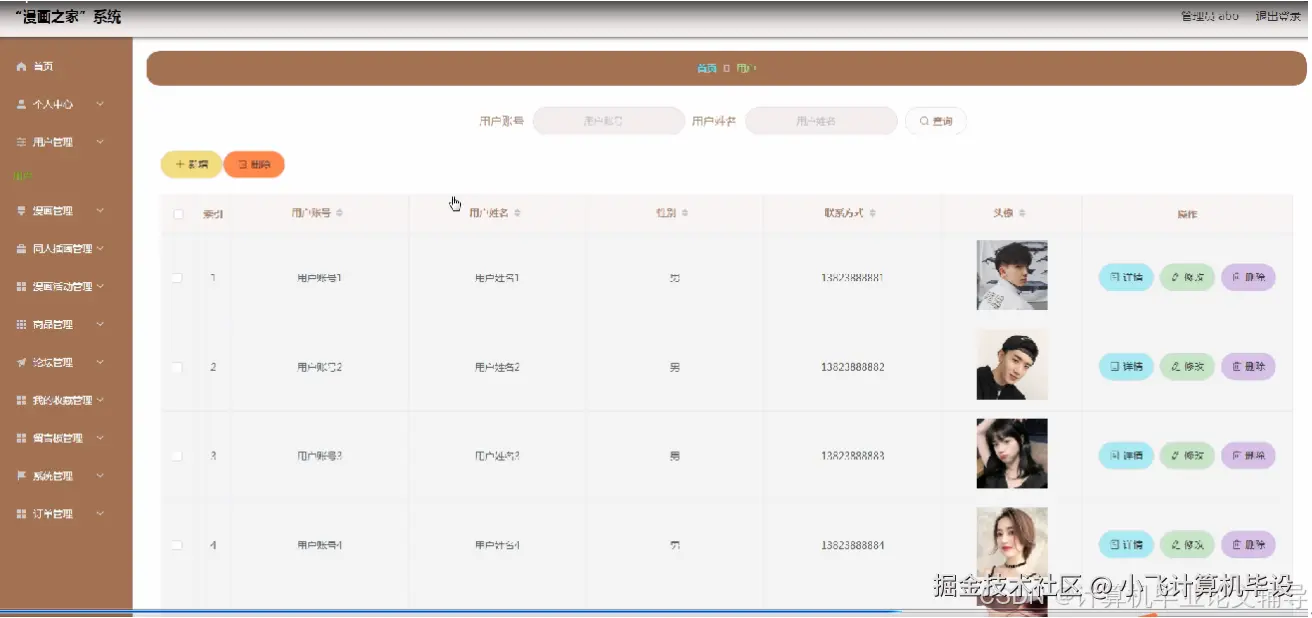The height and width of the screenshot is (618, 1312).
Task: Click 修改 button for 用户账号3
Action: [1187, 456]
